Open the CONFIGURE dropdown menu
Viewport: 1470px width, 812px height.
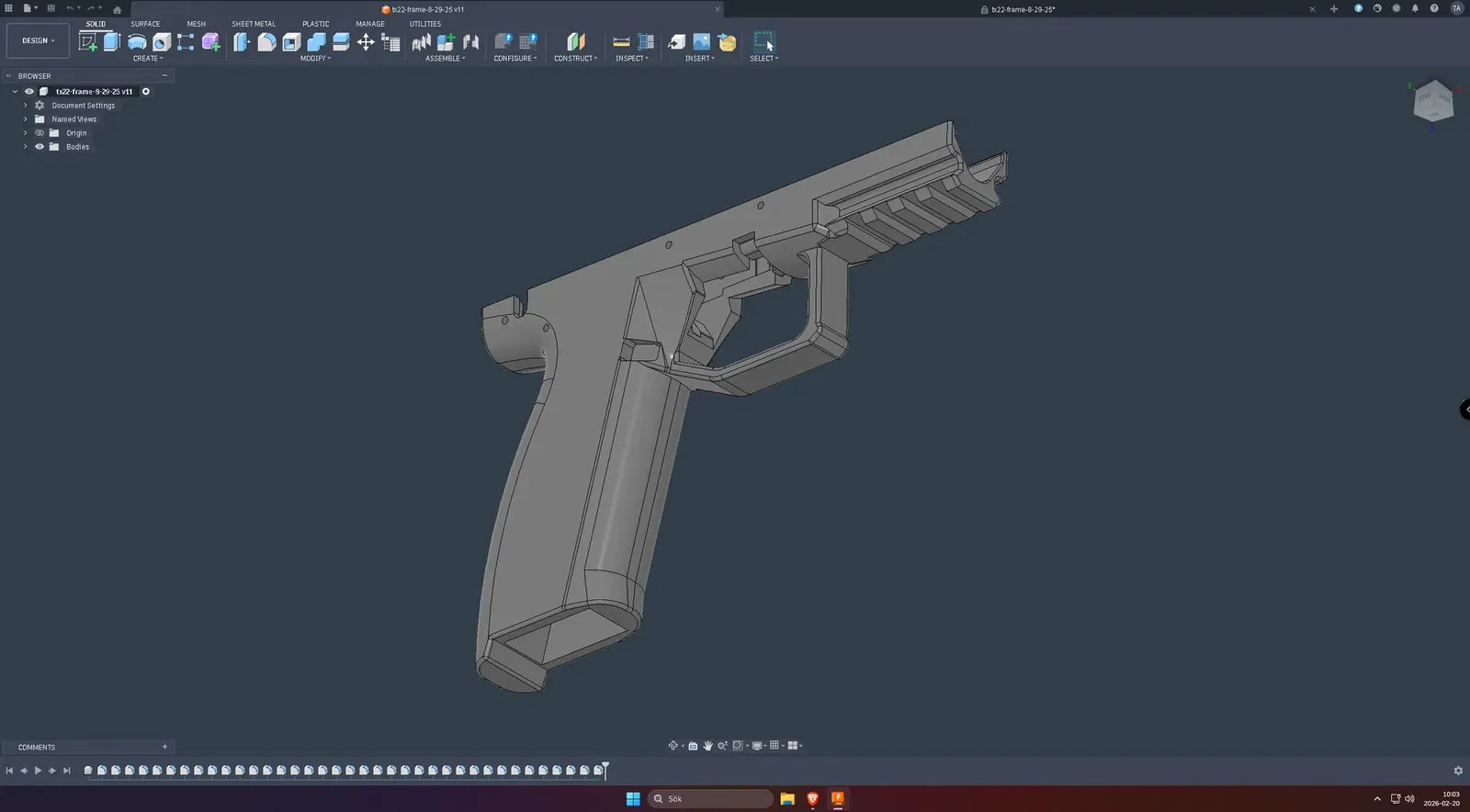tap(515, 59)
